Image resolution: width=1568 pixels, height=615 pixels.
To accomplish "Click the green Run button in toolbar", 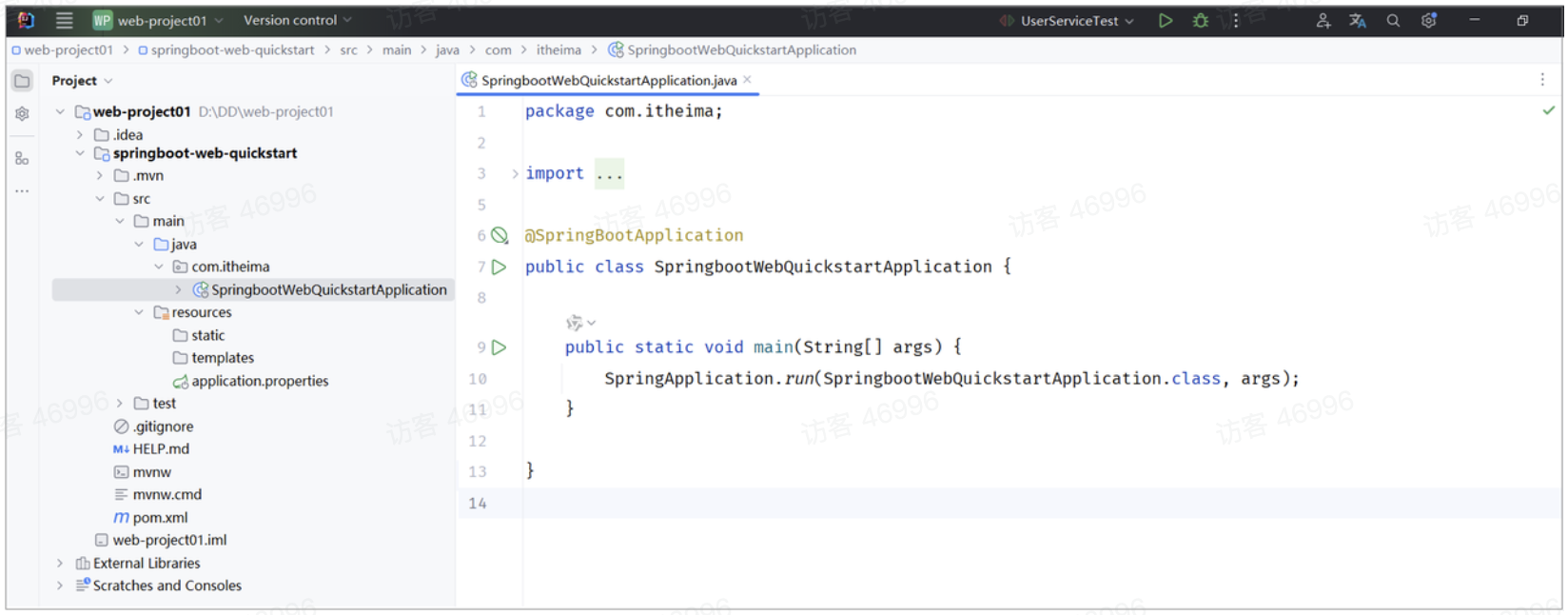I will click(x=1165, y=20).
